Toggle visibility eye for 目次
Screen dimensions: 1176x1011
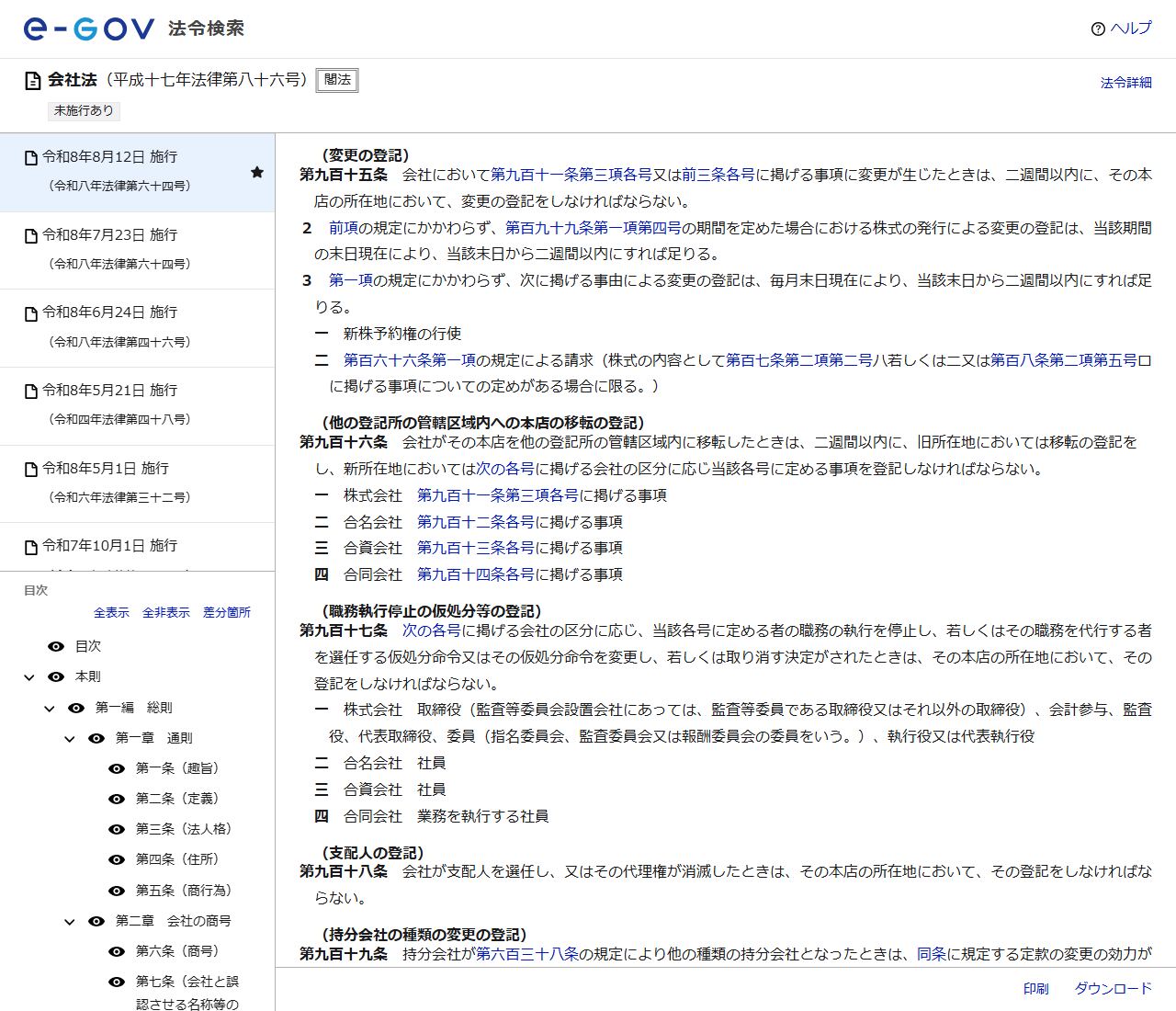[56, 647]
